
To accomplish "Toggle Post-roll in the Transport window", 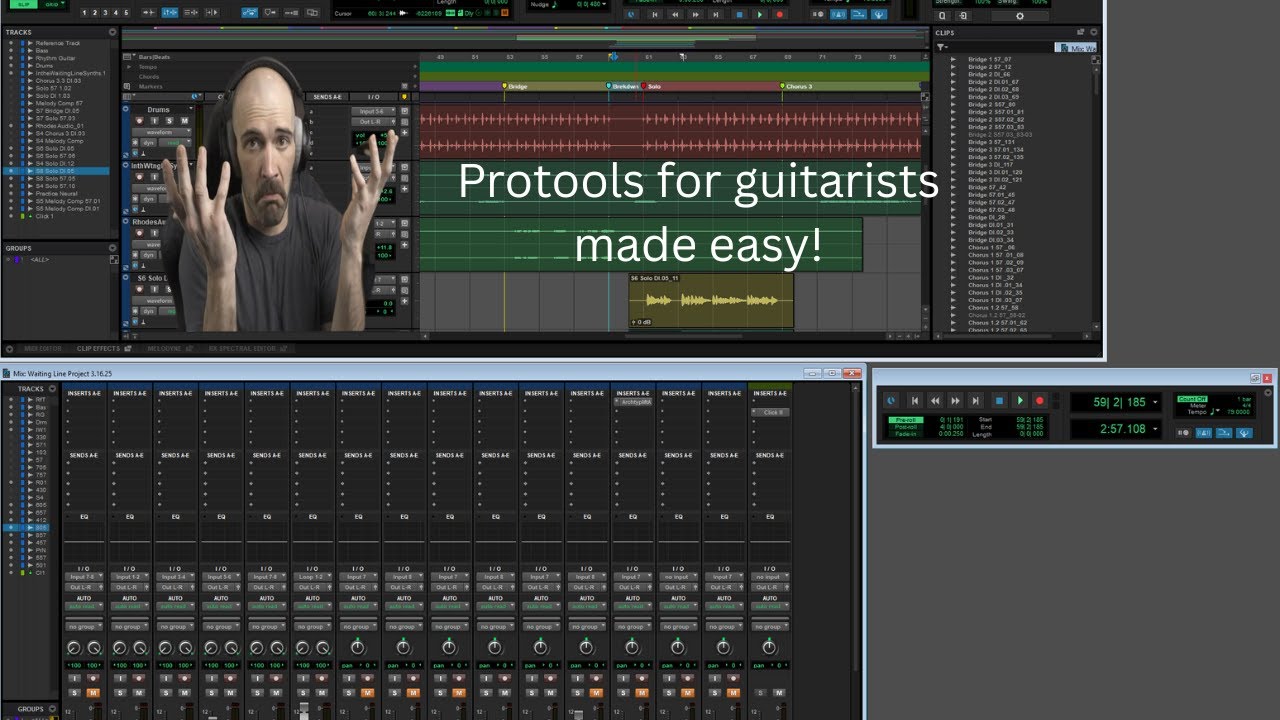I will (906, 427).
